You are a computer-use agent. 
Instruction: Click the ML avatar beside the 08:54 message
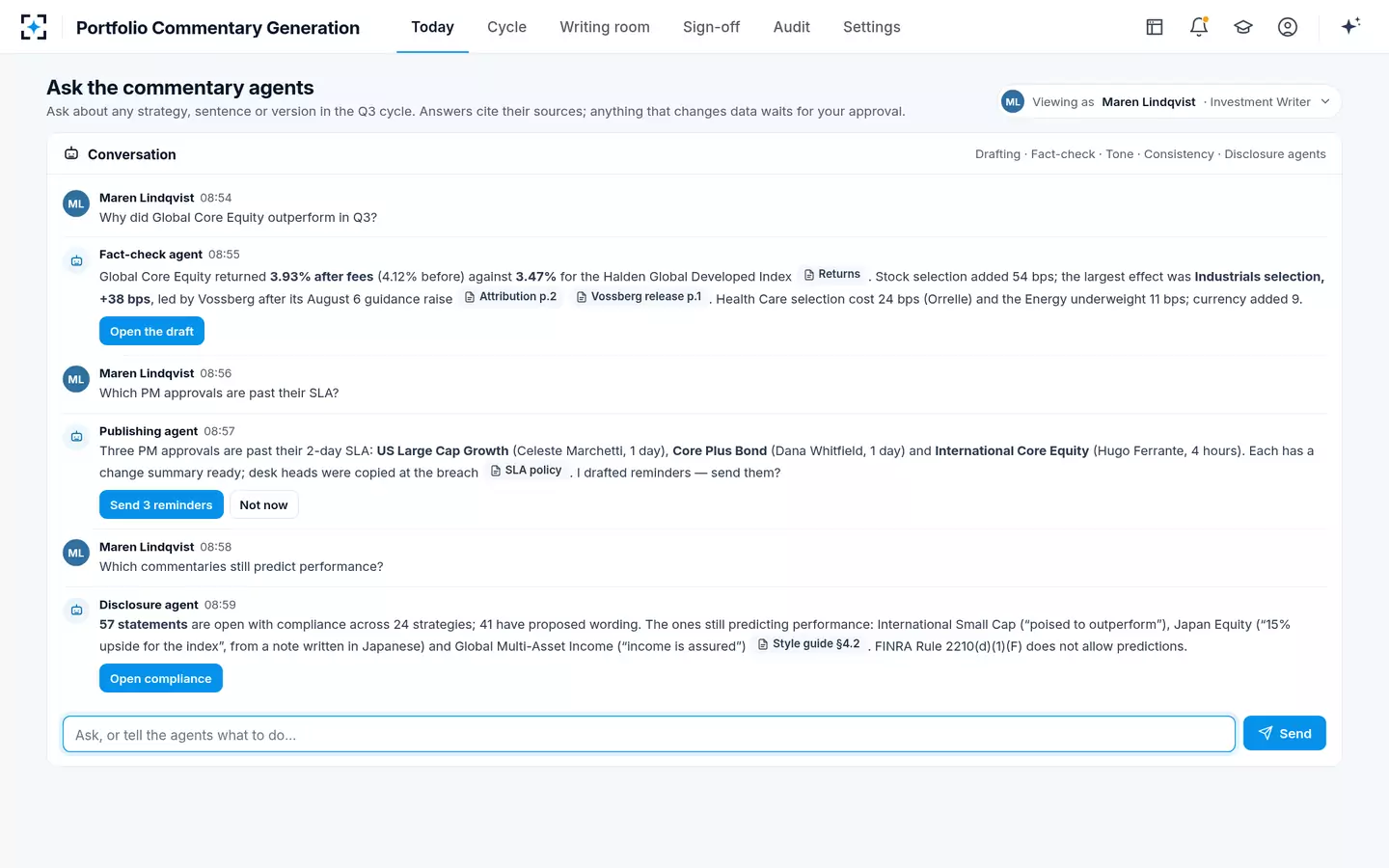[x=76, y=204]
